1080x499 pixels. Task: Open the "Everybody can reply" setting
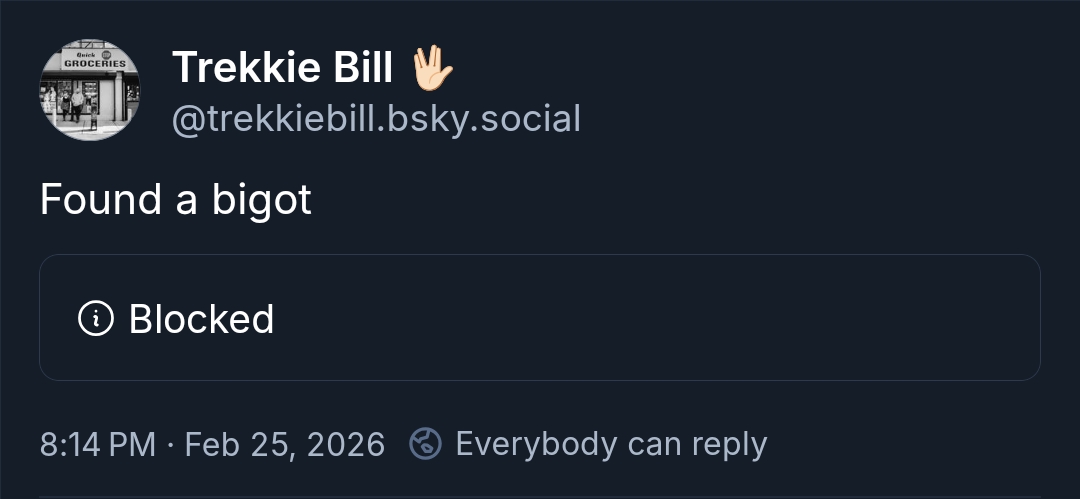(610, 444)
